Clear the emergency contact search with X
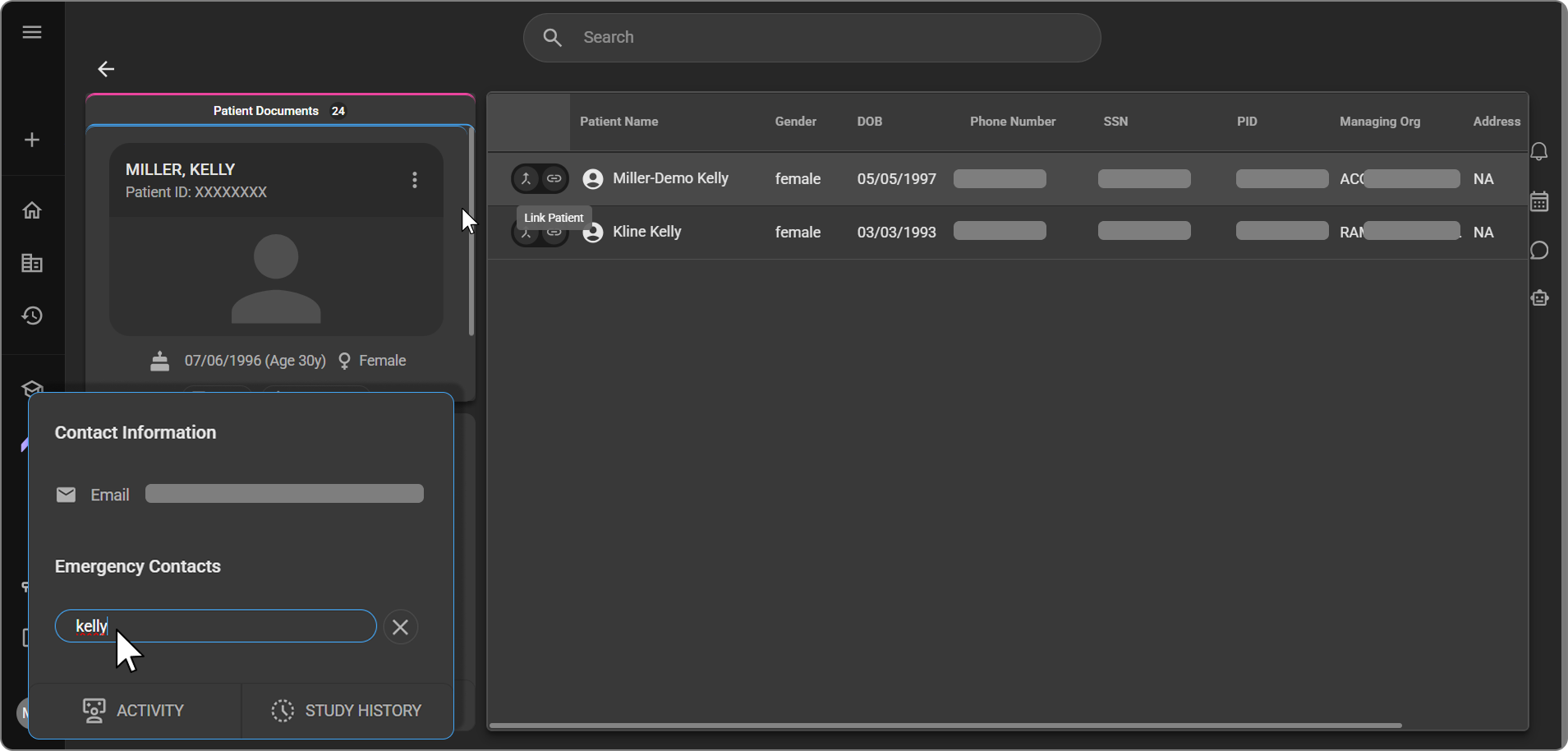 401,627
